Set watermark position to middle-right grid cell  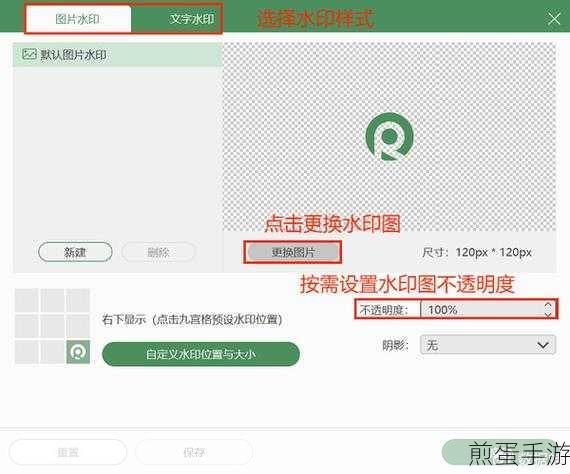[x=78, y=326]
